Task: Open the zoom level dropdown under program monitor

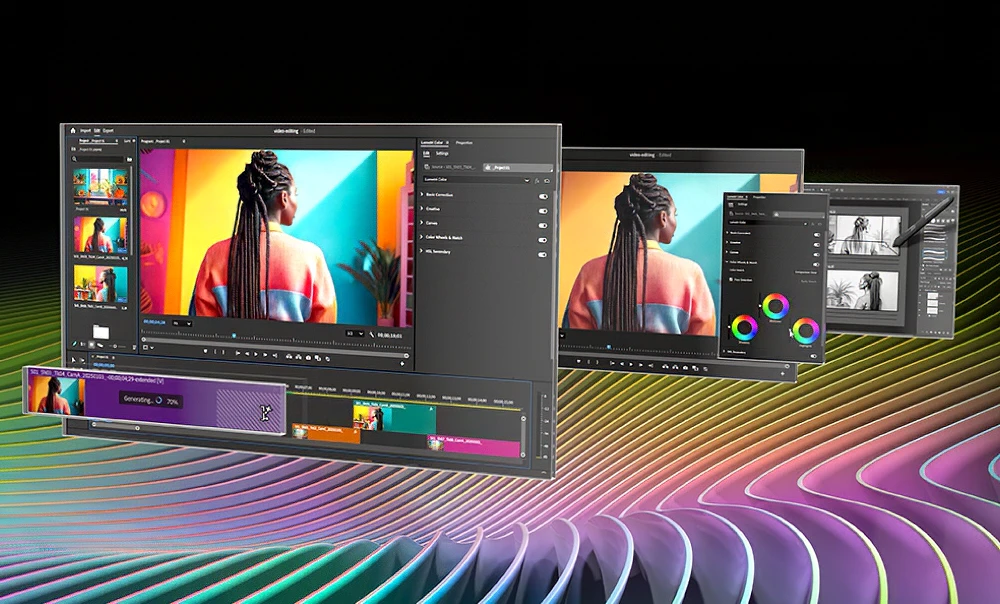Action: 182,323
